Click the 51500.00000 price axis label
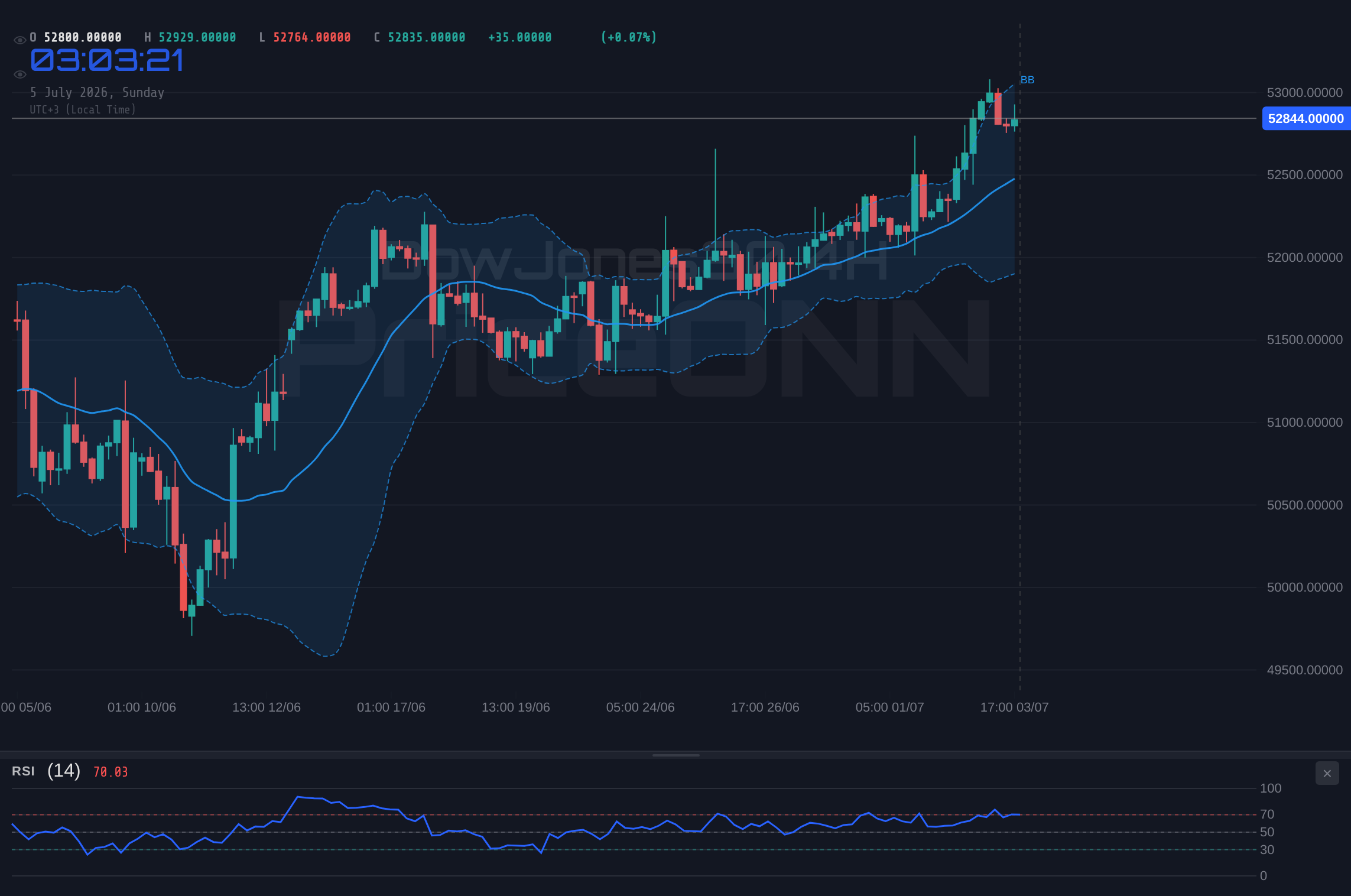 coord(1305,340)
